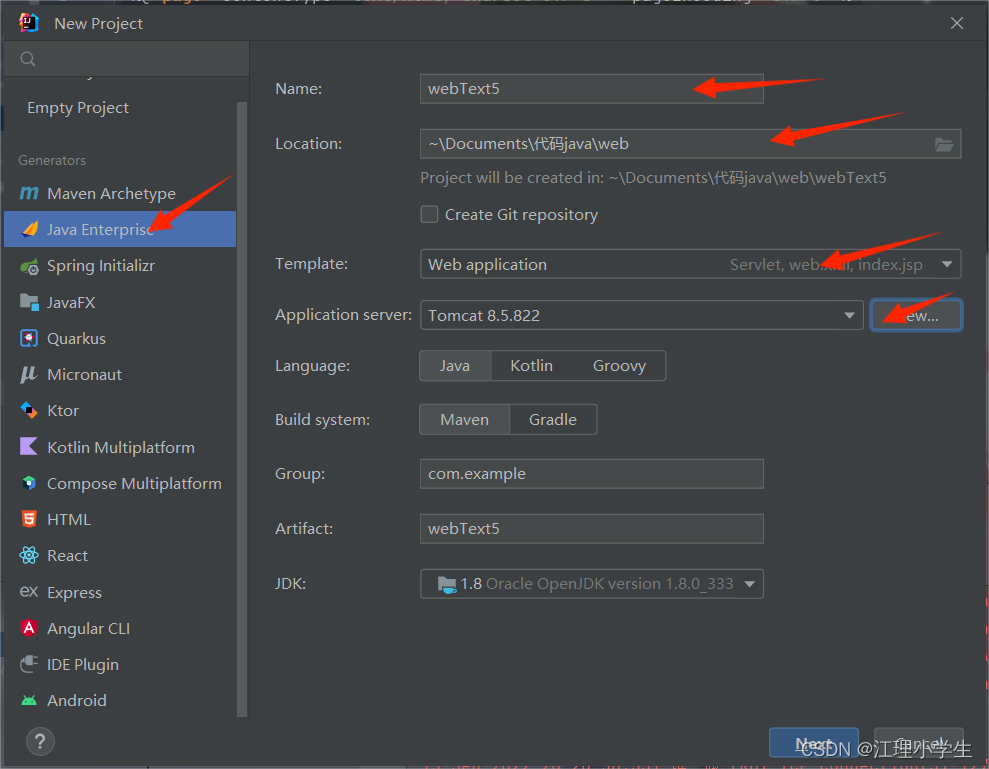The height and width of the screenshot is (769, 989).
Task: Click the Name field with webText5
Action: click(x=592, y=89)
